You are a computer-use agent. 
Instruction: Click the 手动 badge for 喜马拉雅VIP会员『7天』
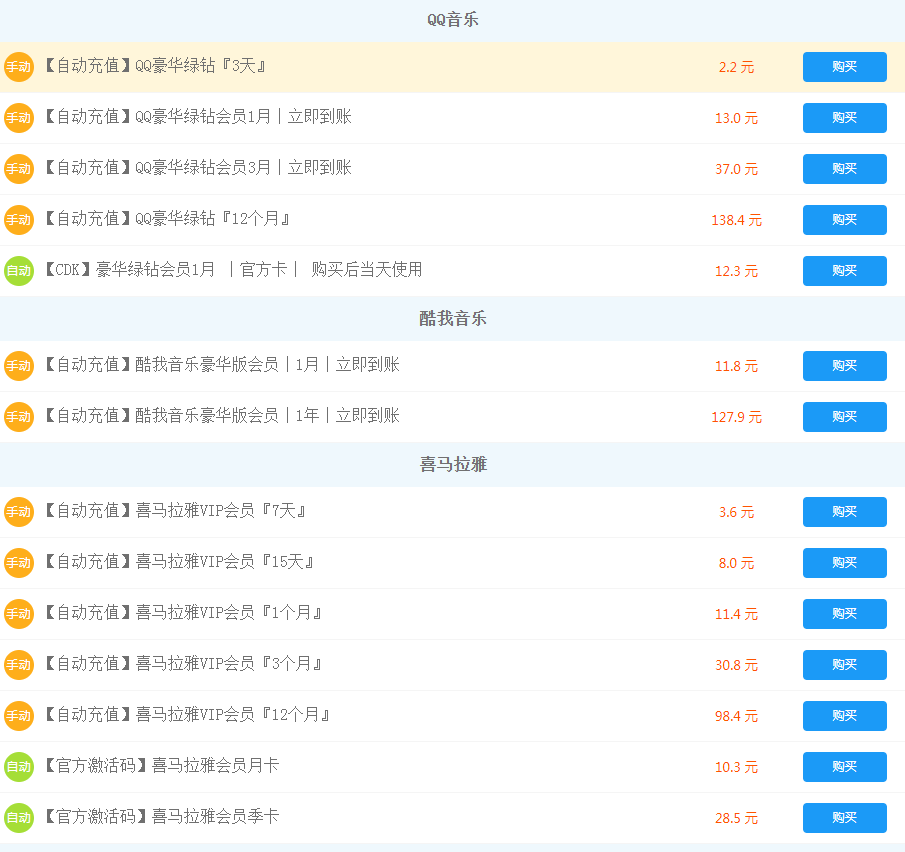click(19, 512)
